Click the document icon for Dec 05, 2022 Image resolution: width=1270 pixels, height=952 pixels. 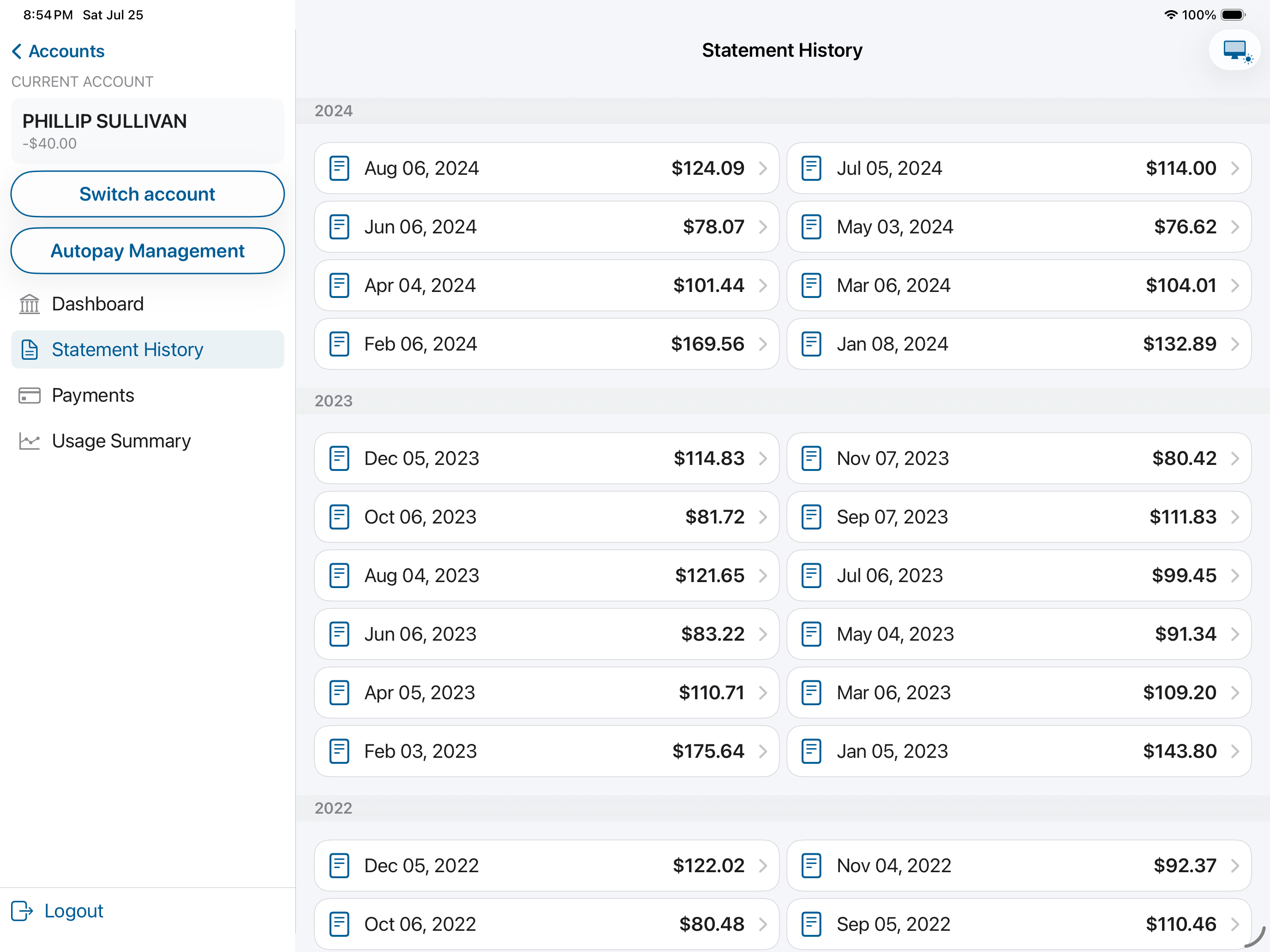339,866
